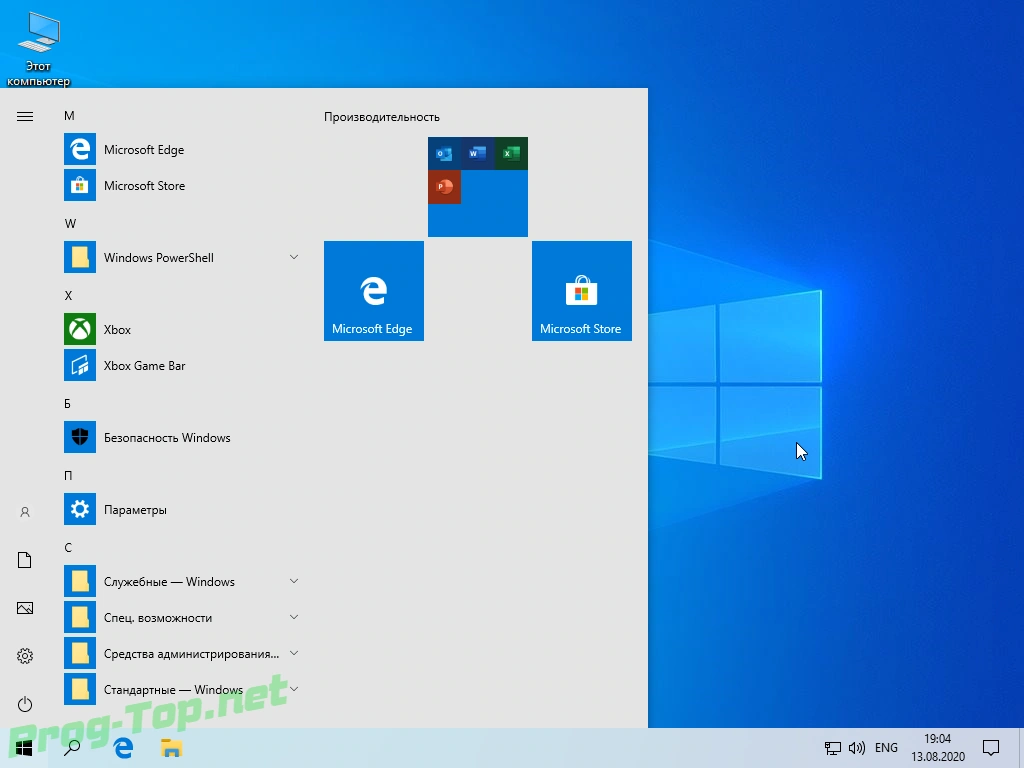Viewport: 1024px width, 768px height.
Task: Click the letter Б section header
Action: coord(67,404)
